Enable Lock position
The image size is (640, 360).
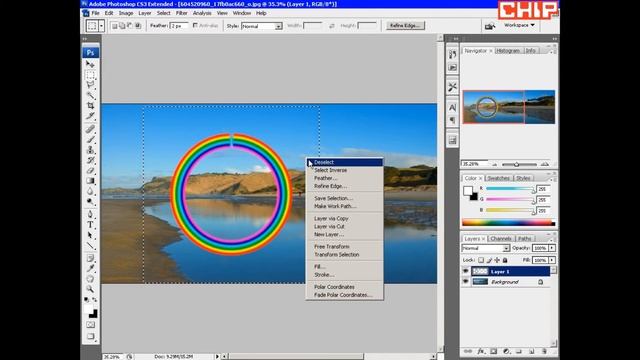click(497, 260)
